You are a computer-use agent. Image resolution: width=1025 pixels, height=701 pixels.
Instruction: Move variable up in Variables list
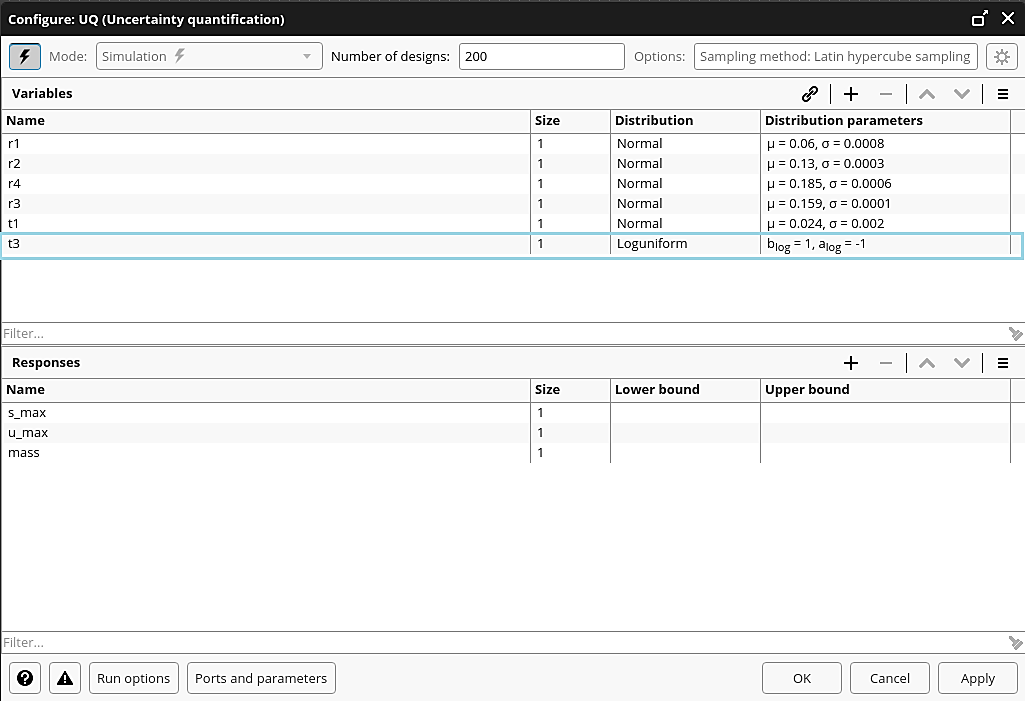point(926,94)
